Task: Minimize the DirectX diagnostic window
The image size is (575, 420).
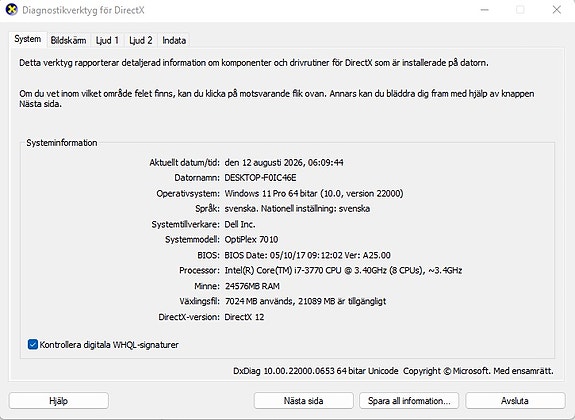Action: 485,10
